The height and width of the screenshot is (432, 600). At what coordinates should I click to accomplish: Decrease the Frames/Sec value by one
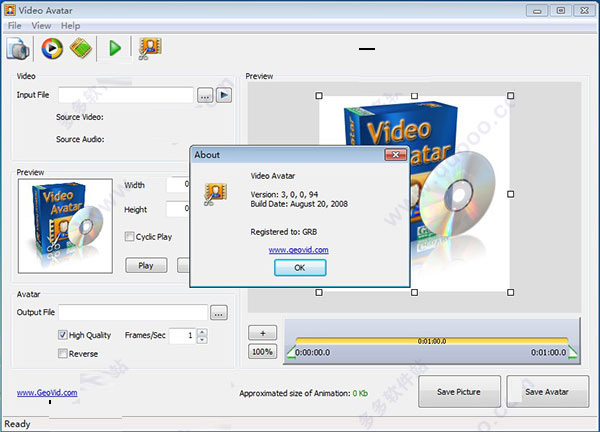202,340
